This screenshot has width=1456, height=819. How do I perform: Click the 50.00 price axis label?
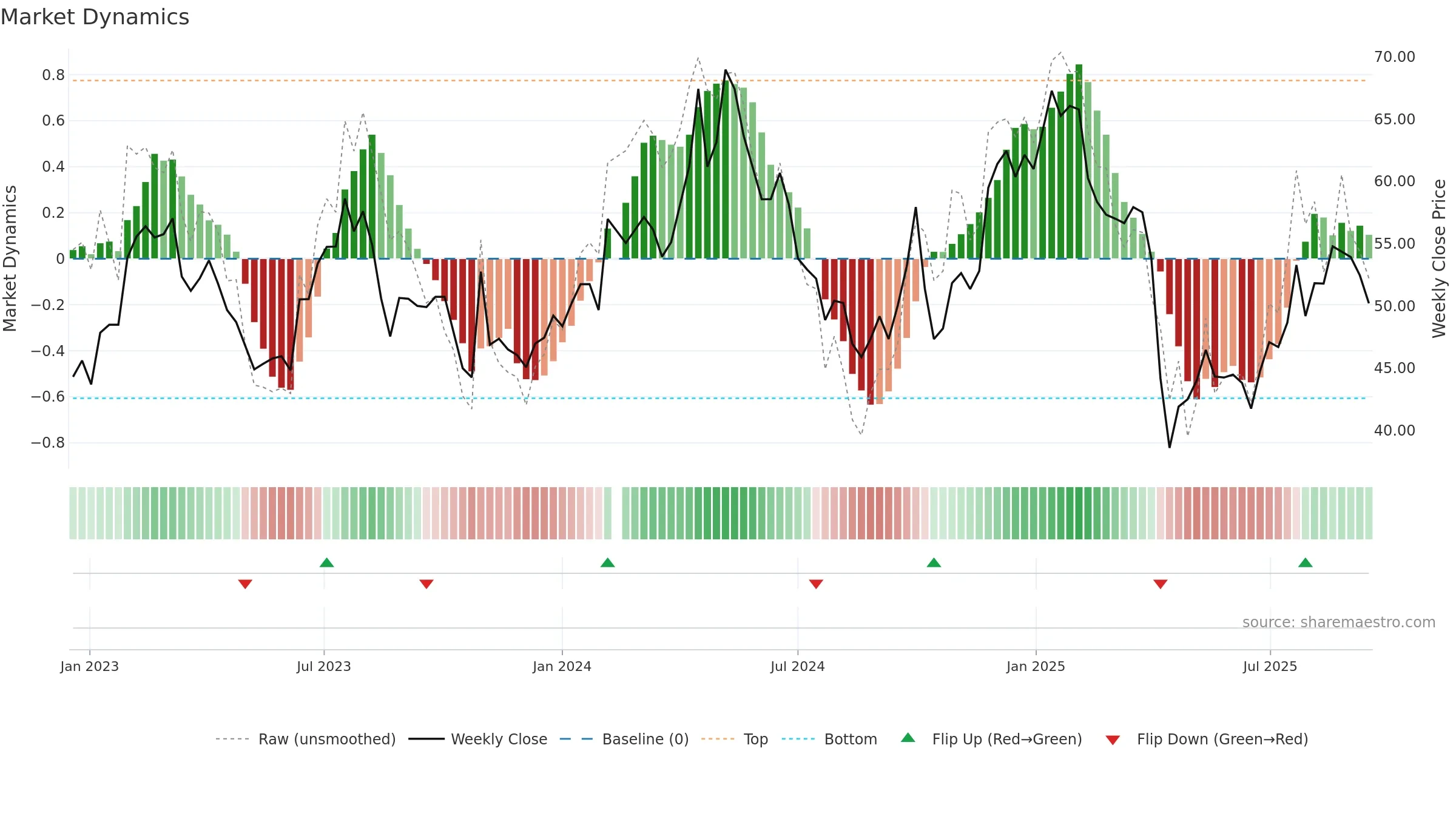(x=1395, y=306)
